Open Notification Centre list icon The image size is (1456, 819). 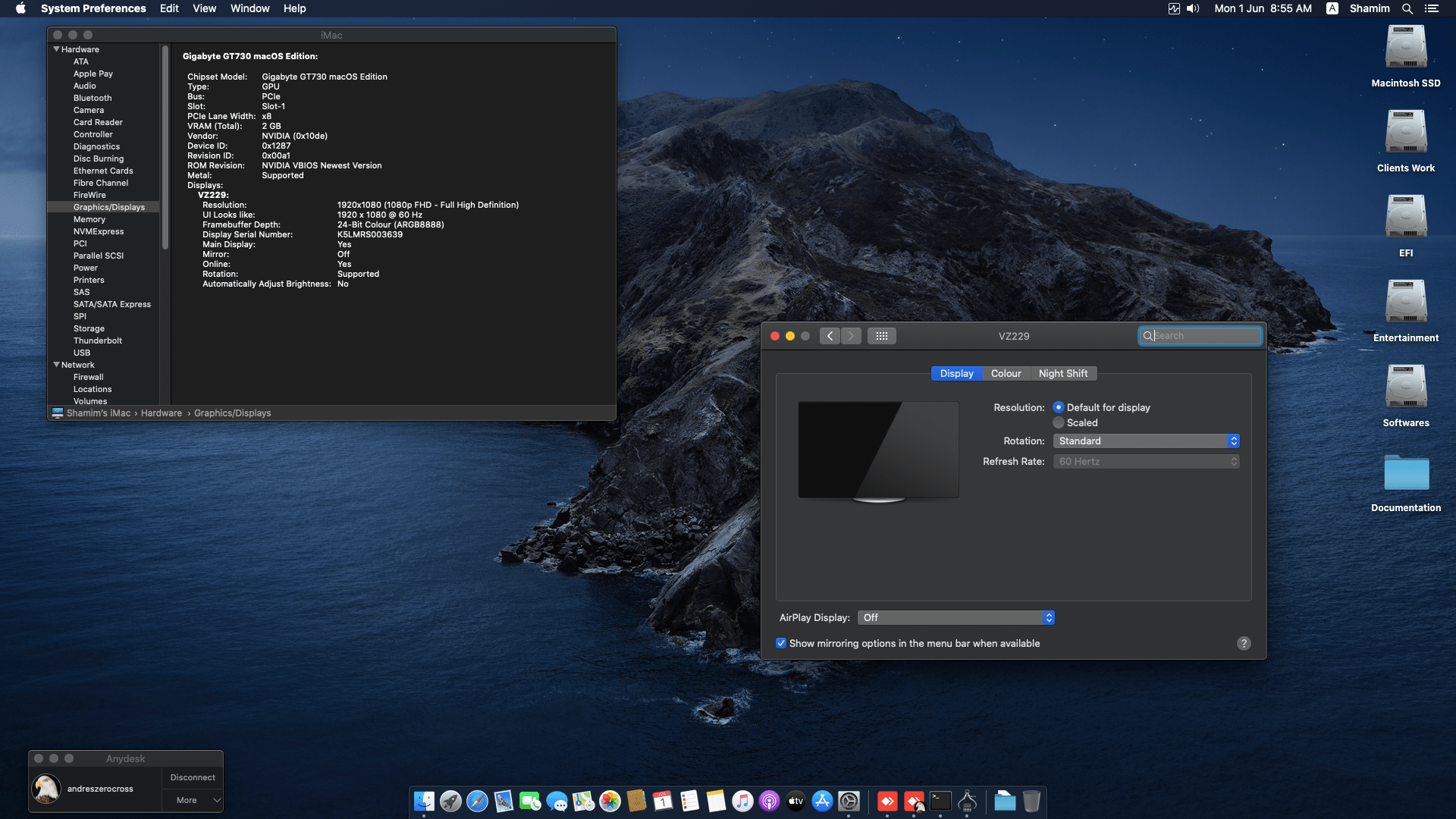tap(1431, 8)
